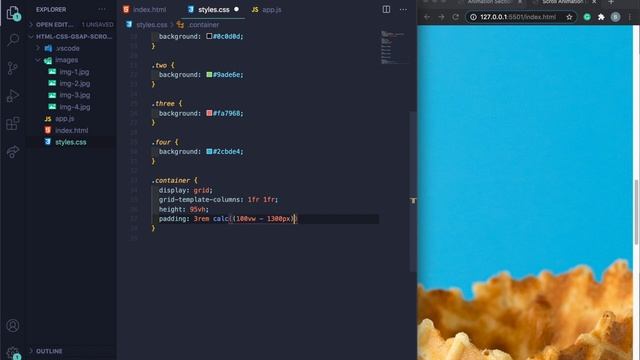
Task: Click the site info icon in address bar
Action: 473,17
